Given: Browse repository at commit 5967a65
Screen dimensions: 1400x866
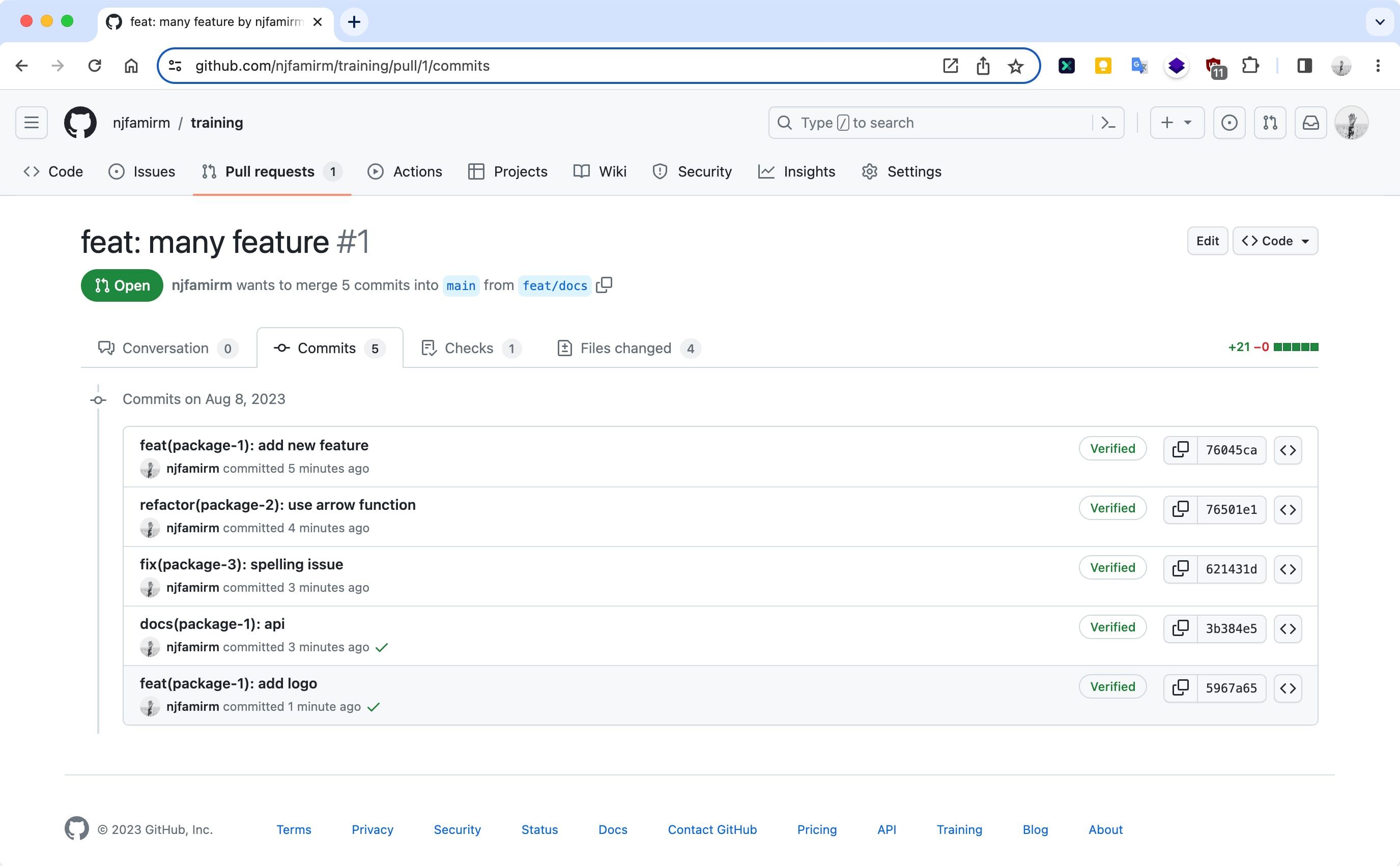Looking at the screenshot, I should tap(1287, 688).
